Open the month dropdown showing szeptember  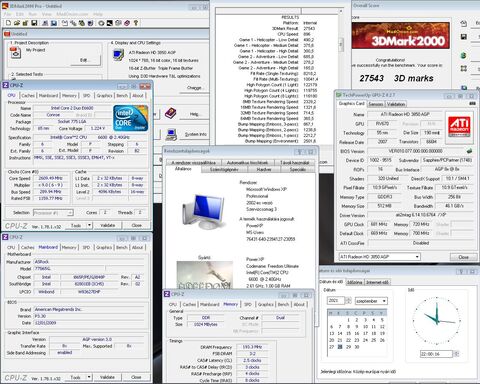tap(371, 301)
